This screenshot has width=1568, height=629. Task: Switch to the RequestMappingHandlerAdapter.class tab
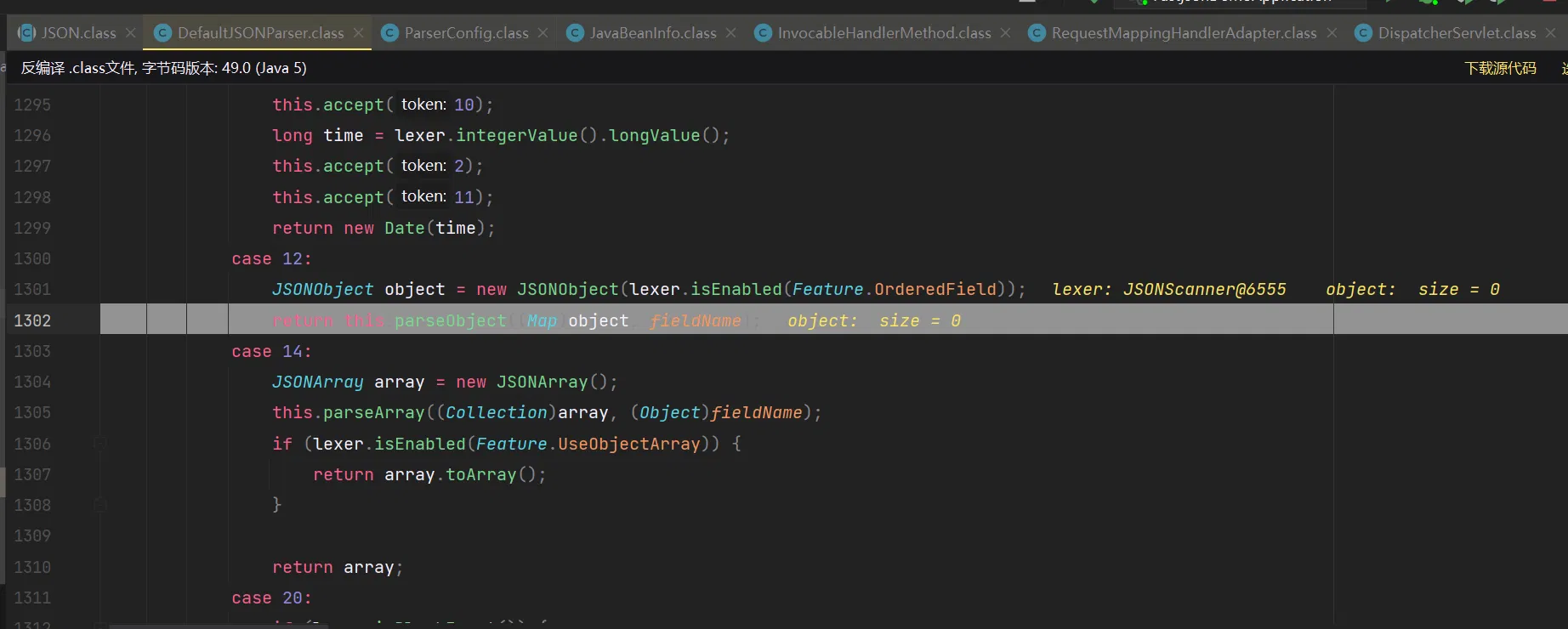(x=1183, y=33)
